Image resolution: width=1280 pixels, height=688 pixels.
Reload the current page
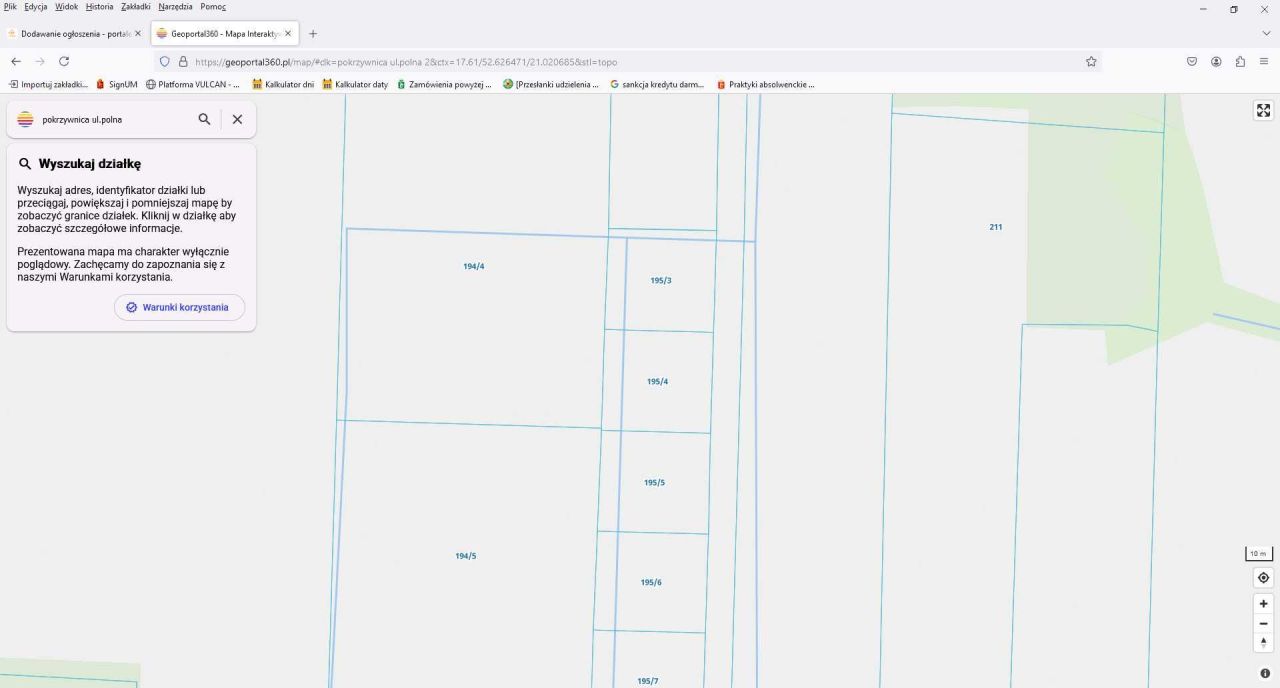(64, 61)
